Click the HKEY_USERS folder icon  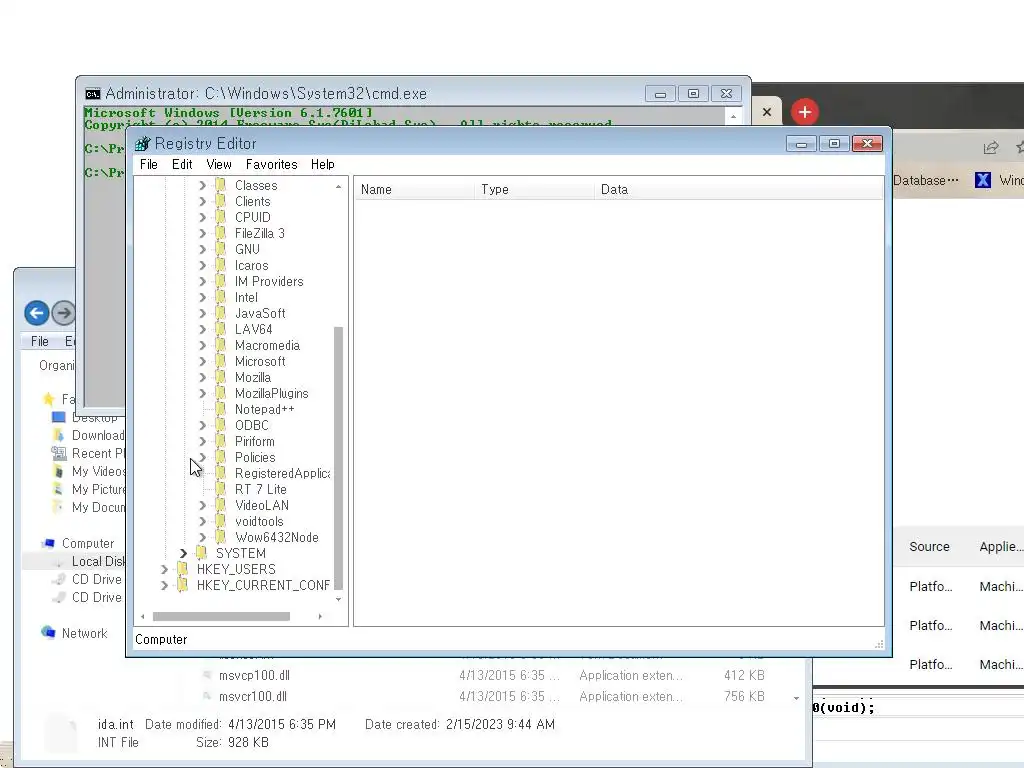coord(183,569)
